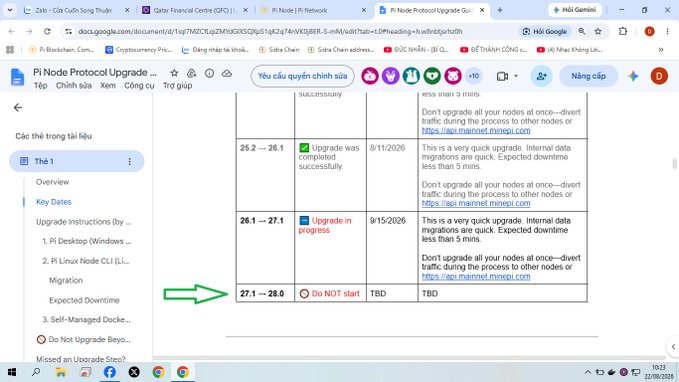This screenshot has height=382, width=679.
Task: Click the Nâng cấp upgrade button
Action: pos(588,76)
